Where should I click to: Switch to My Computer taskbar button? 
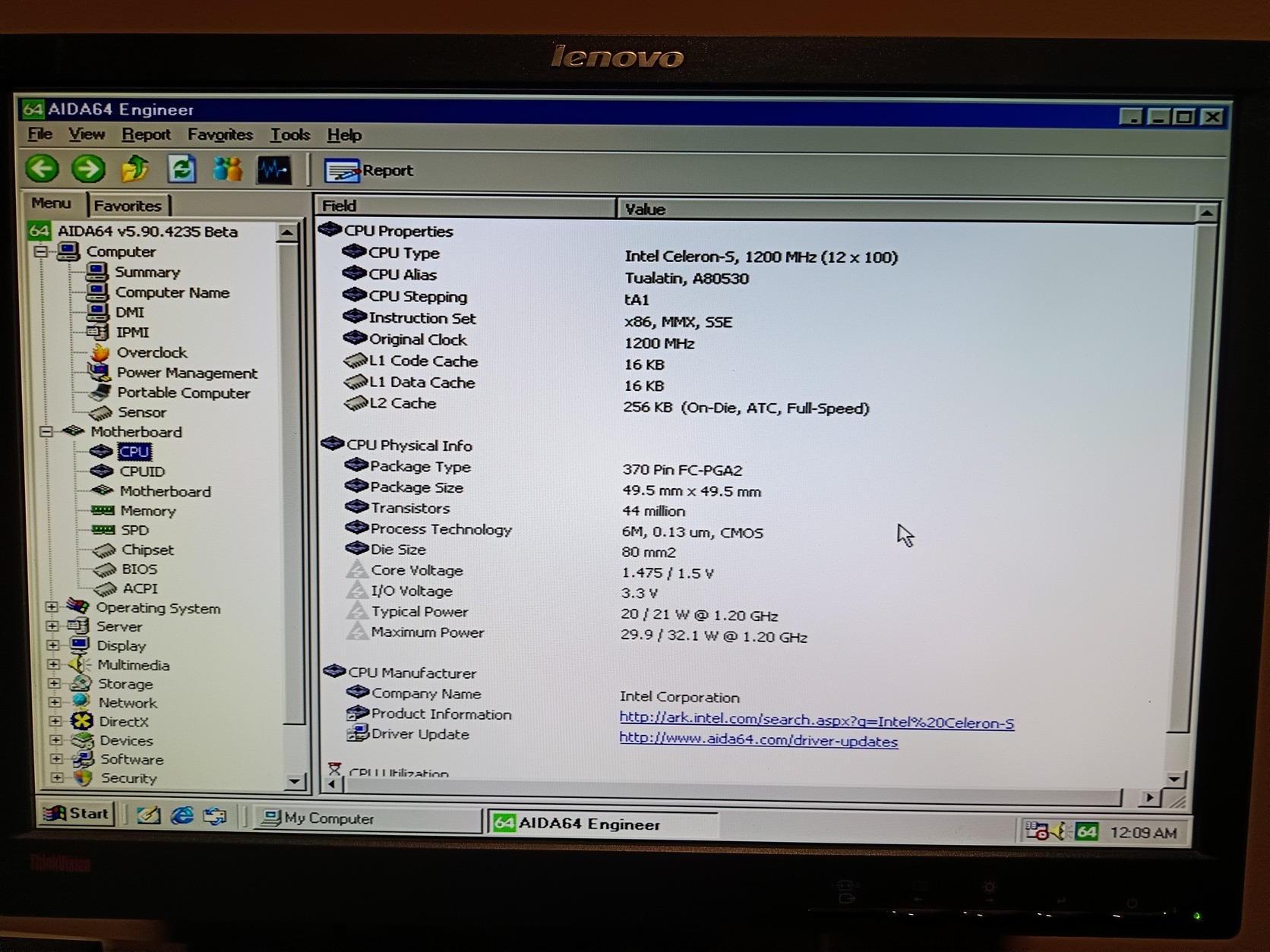click(x=367, y=818)
